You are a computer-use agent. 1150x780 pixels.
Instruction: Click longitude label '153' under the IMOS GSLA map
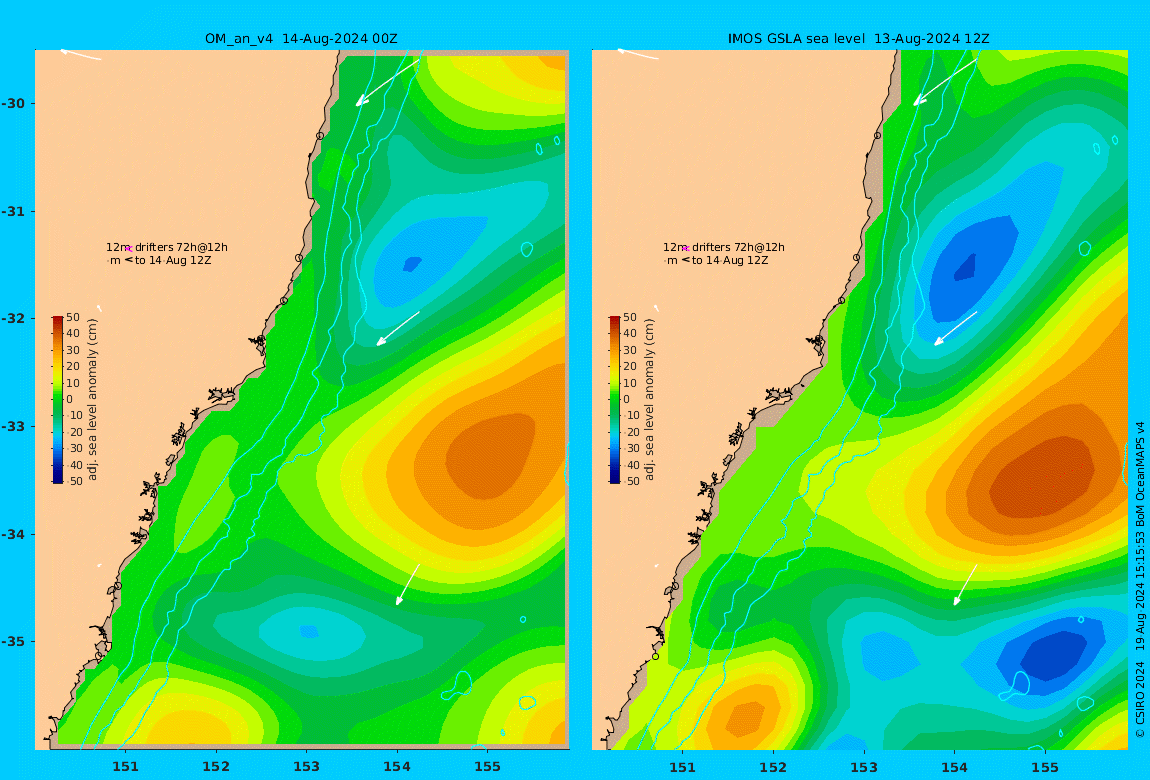pyautogui.click(x=864, y=766)
